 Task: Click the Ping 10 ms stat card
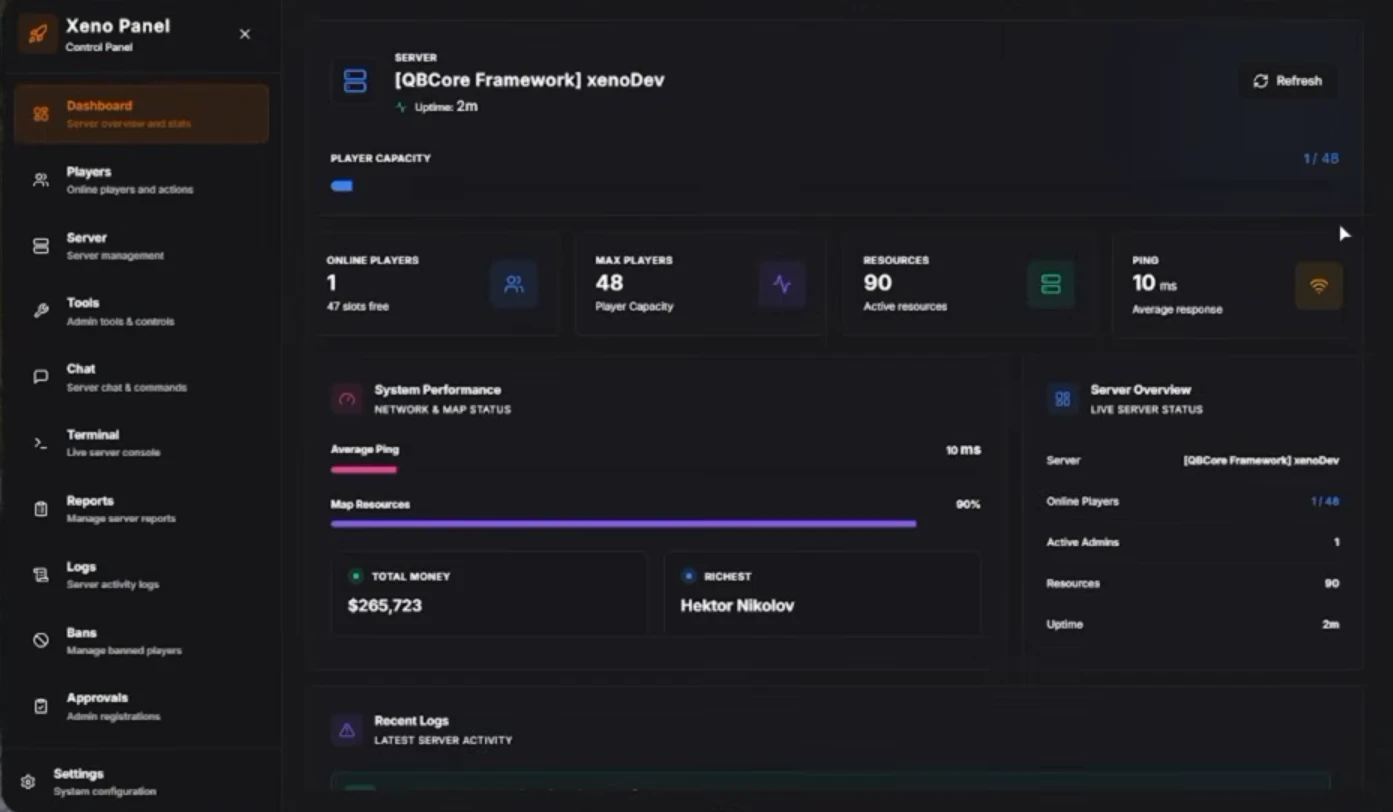[x=1238, y=286]
